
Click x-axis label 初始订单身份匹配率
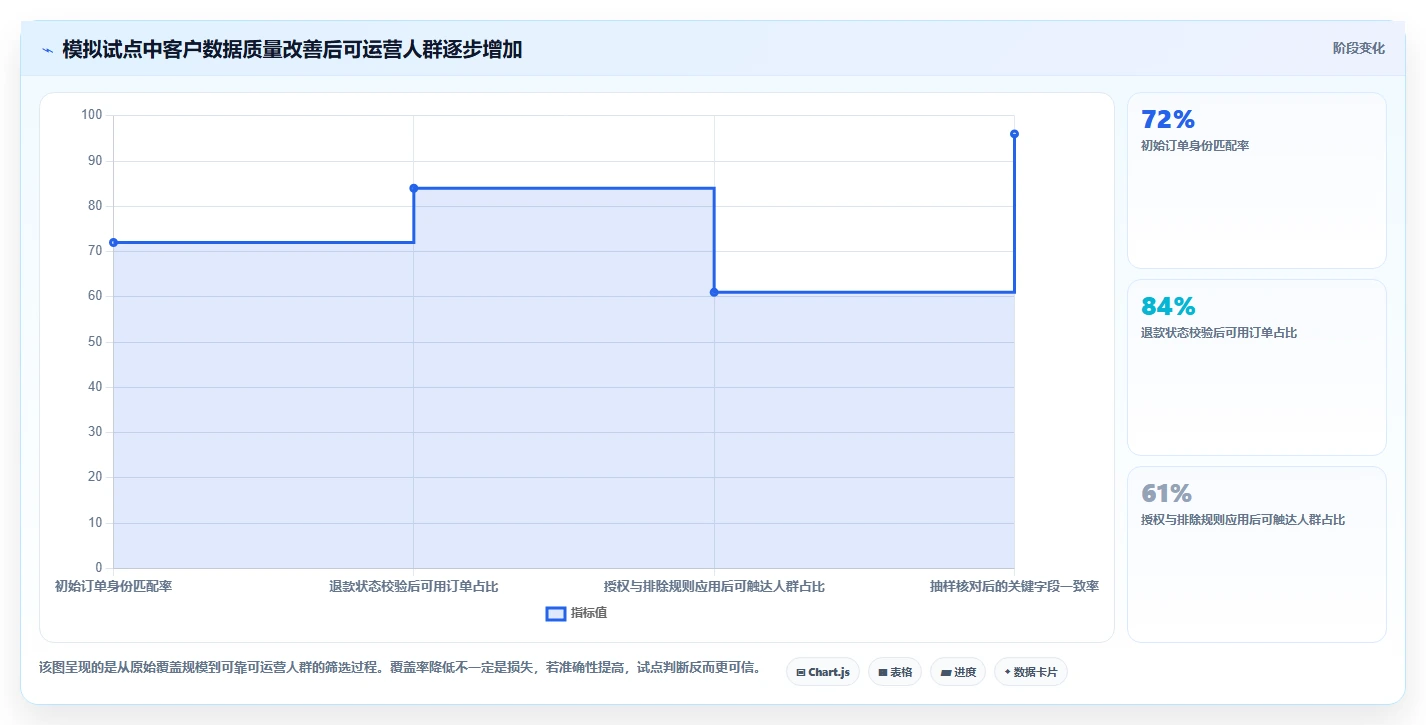pyautogui.click(x=113, y=586)
